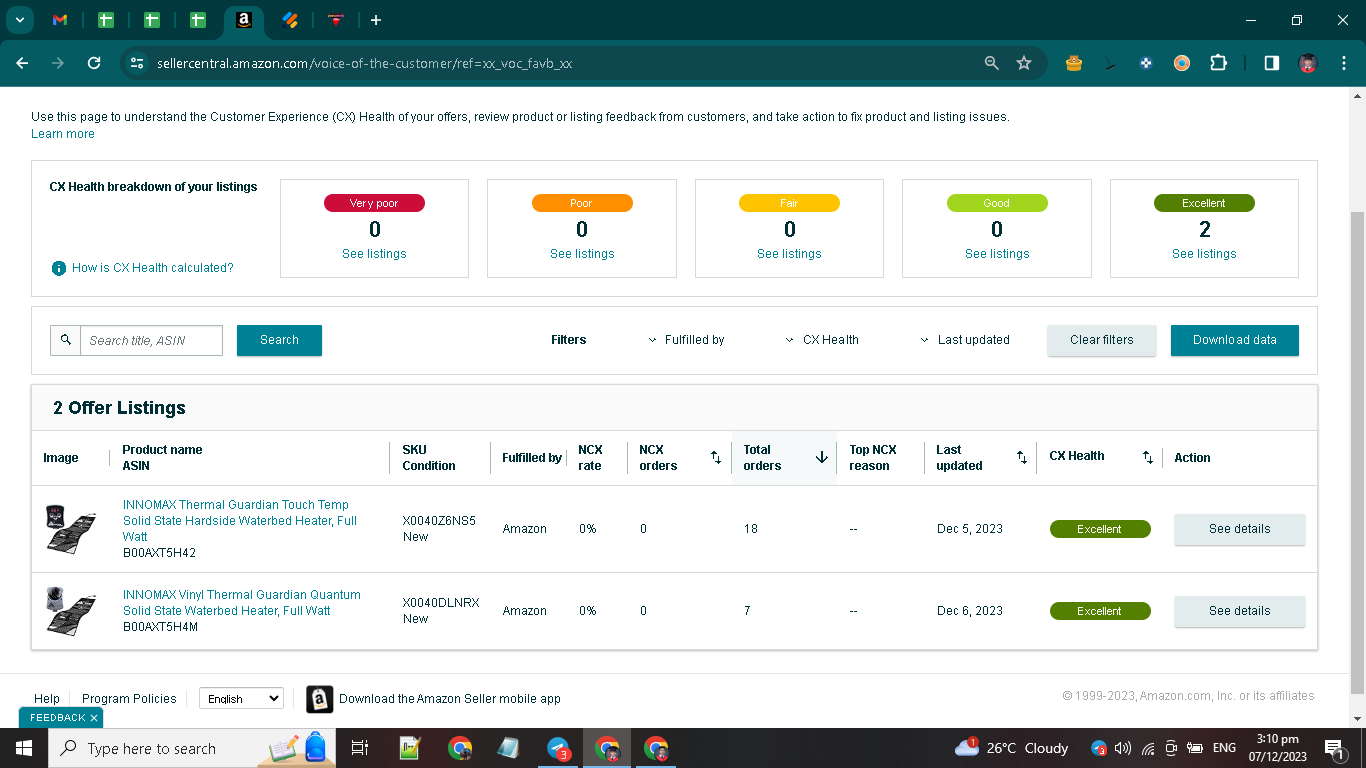Screen dimensions: 1366x768
Task: Click the Quantum heater product thumbnail
Action: tap(70, 611)
